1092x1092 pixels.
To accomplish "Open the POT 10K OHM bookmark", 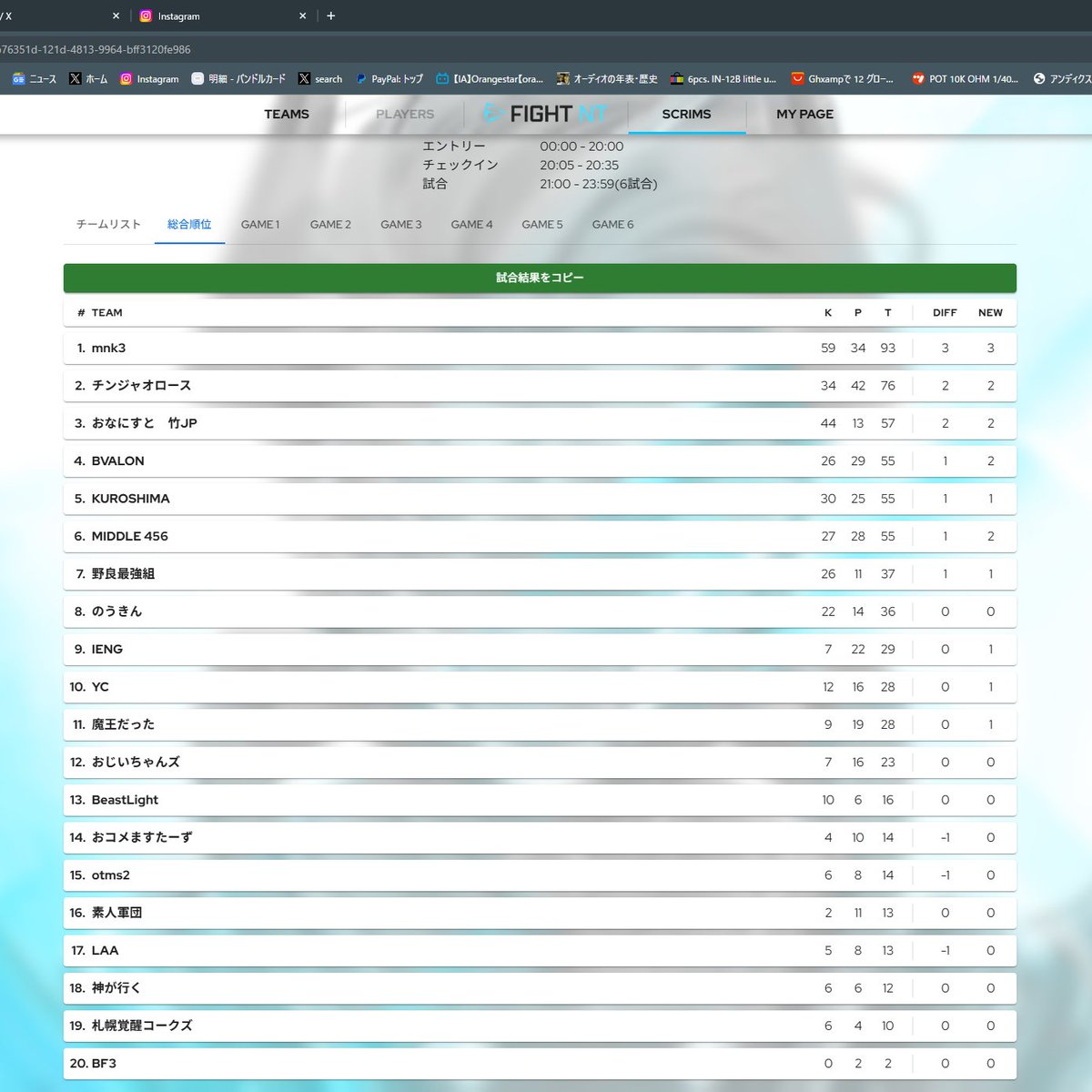I will [966, 79].
